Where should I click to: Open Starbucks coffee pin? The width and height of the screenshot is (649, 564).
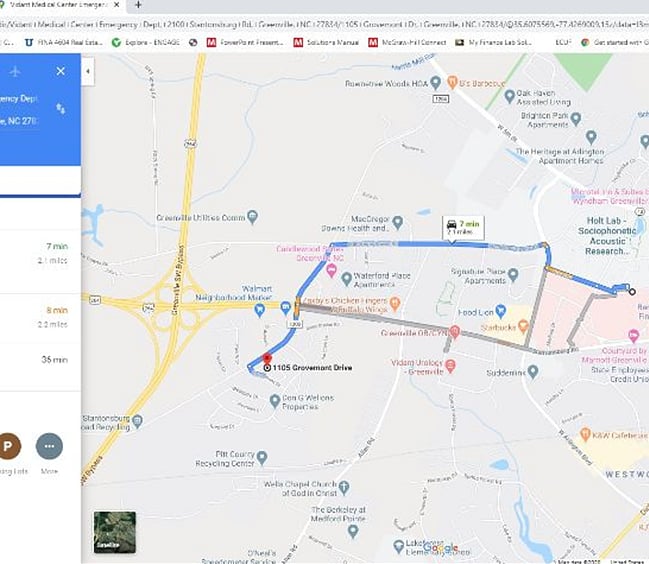click(523, 326)
